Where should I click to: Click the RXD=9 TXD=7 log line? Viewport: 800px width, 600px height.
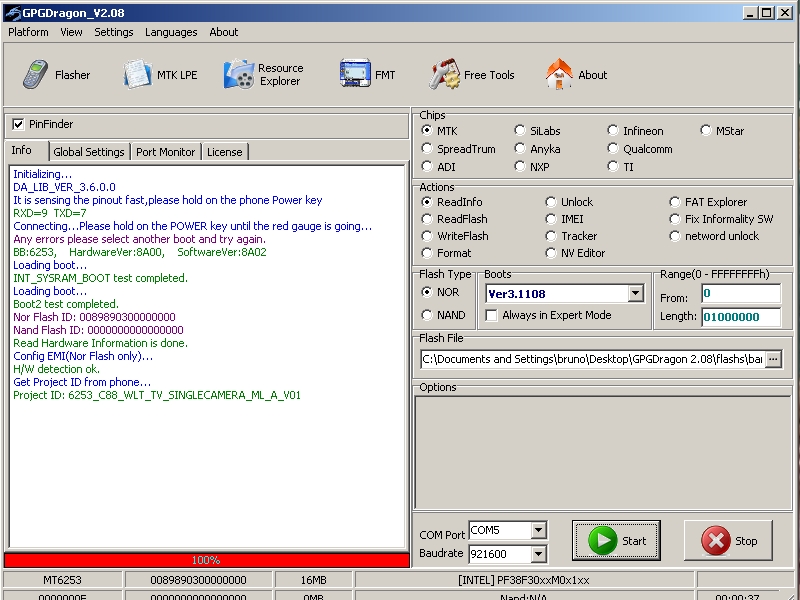click(x=49, y=213)
